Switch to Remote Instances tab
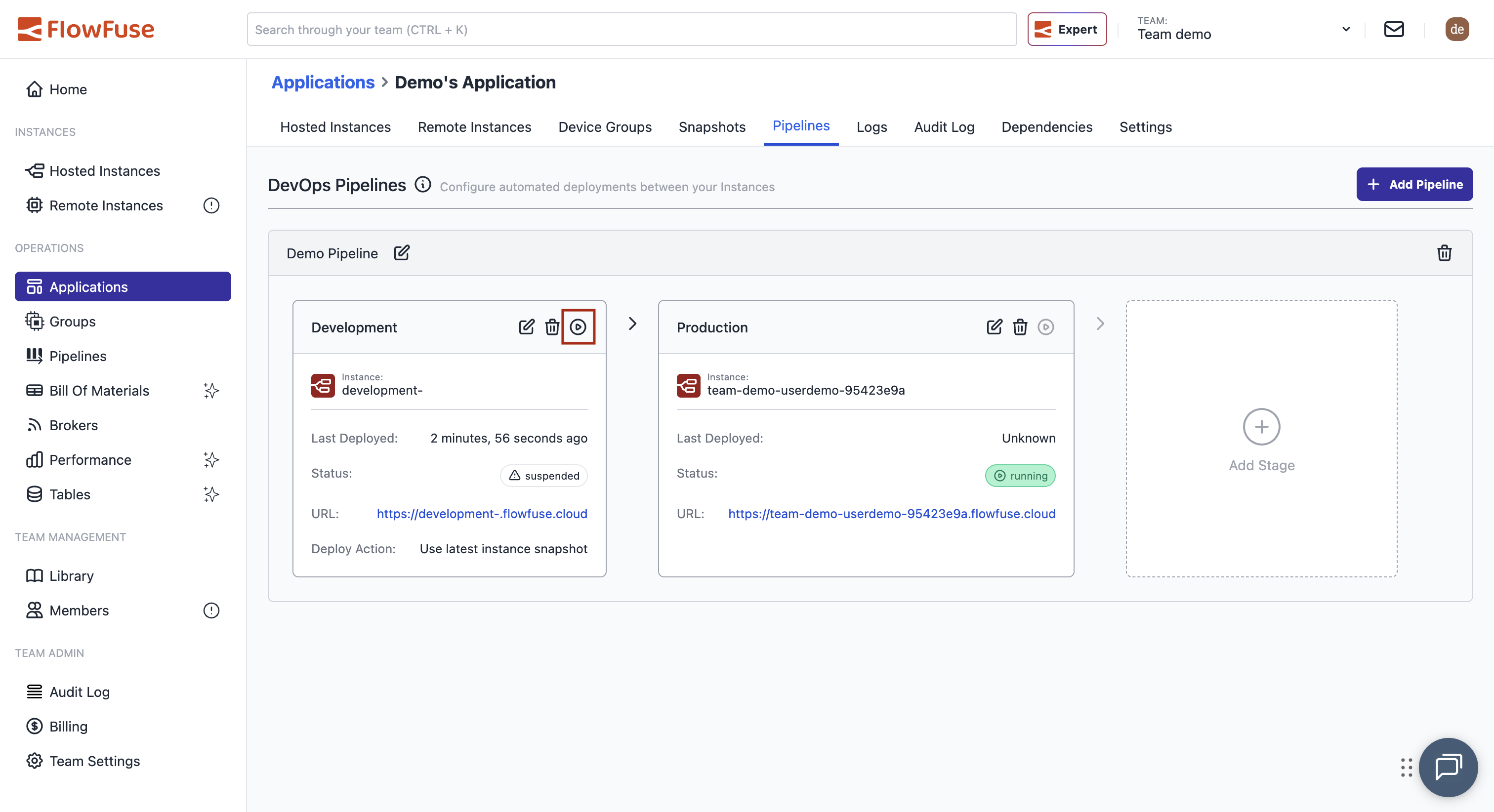The image size is (1494, 812). point(474,127)
